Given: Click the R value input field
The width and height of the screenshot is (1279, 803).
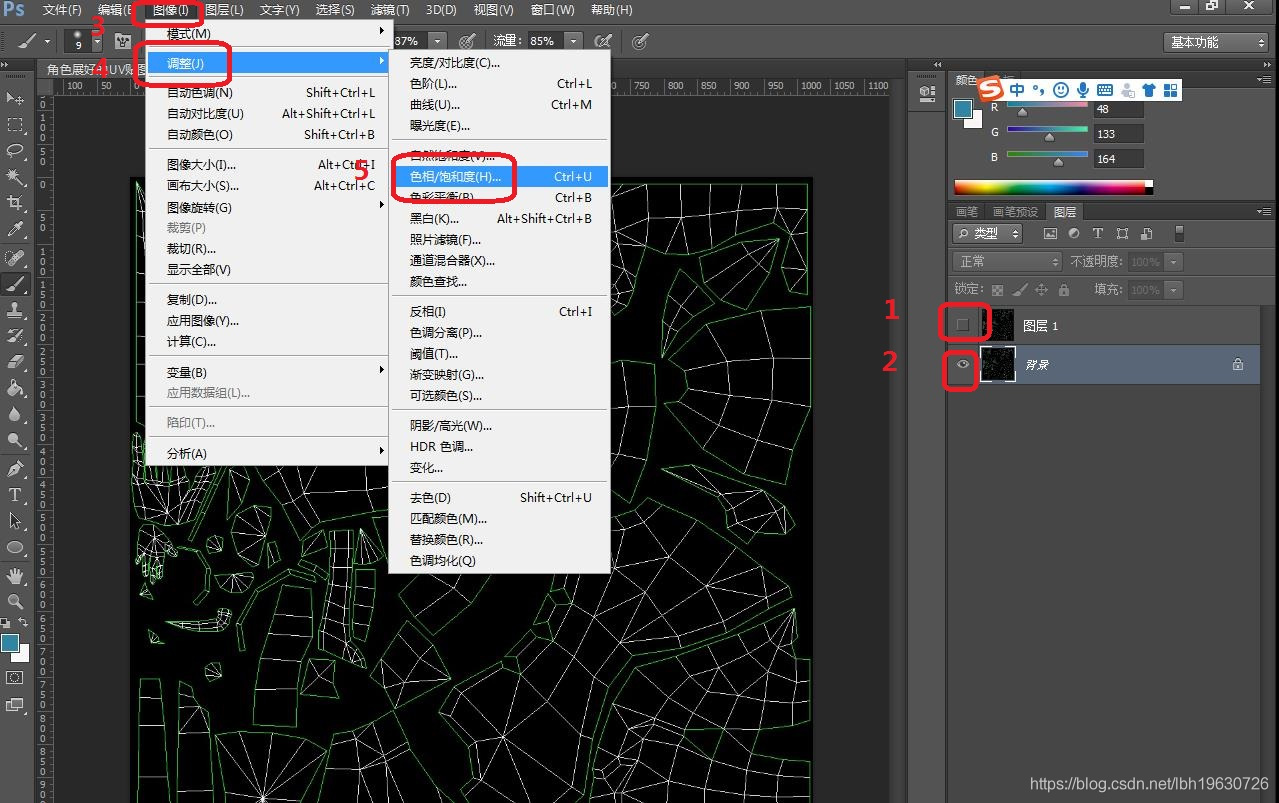Looking at the screenshot, I should tap(1117, 109).
